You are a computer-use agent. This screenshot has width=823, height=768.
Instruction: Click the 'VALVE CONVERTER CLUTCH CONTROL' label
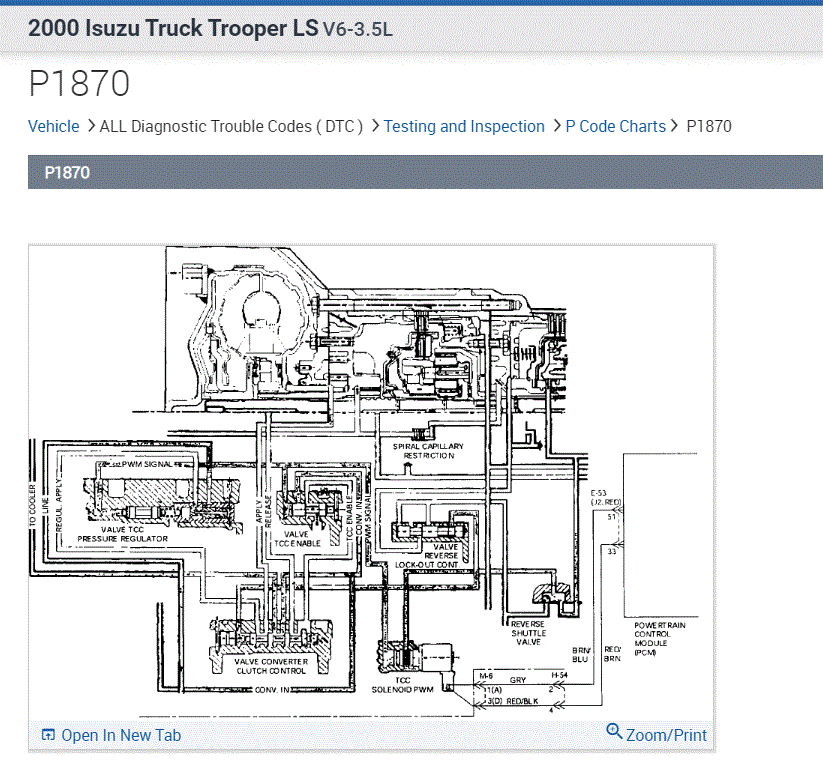pyautogui.click(x=271, y=666)
